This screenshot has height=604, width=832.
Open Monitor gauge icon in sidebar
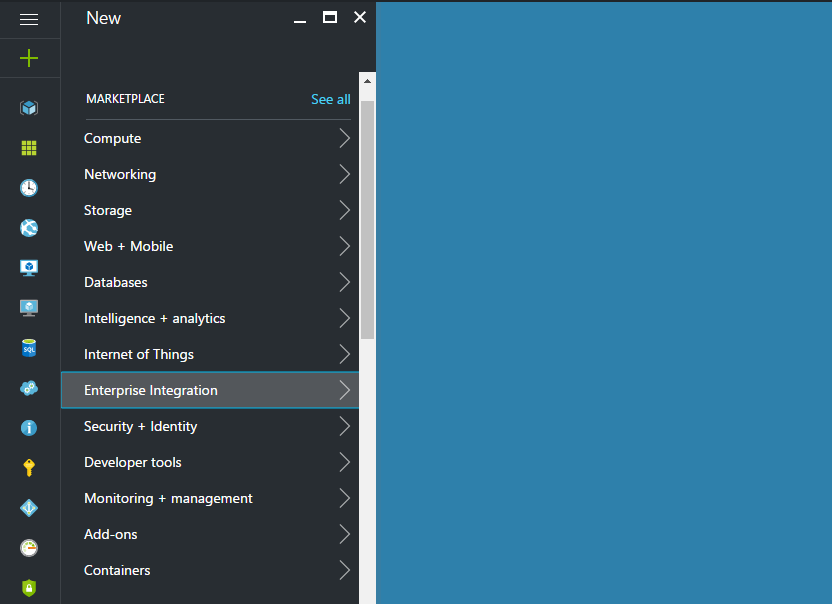29,548
